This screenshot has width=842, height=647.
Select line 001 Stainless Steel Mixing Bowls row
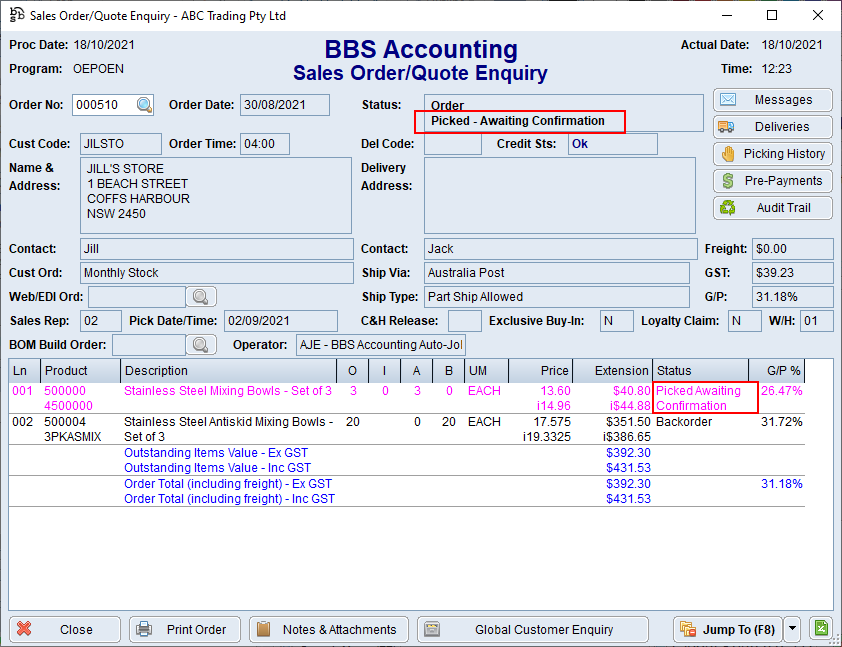(x=227, y=391)
